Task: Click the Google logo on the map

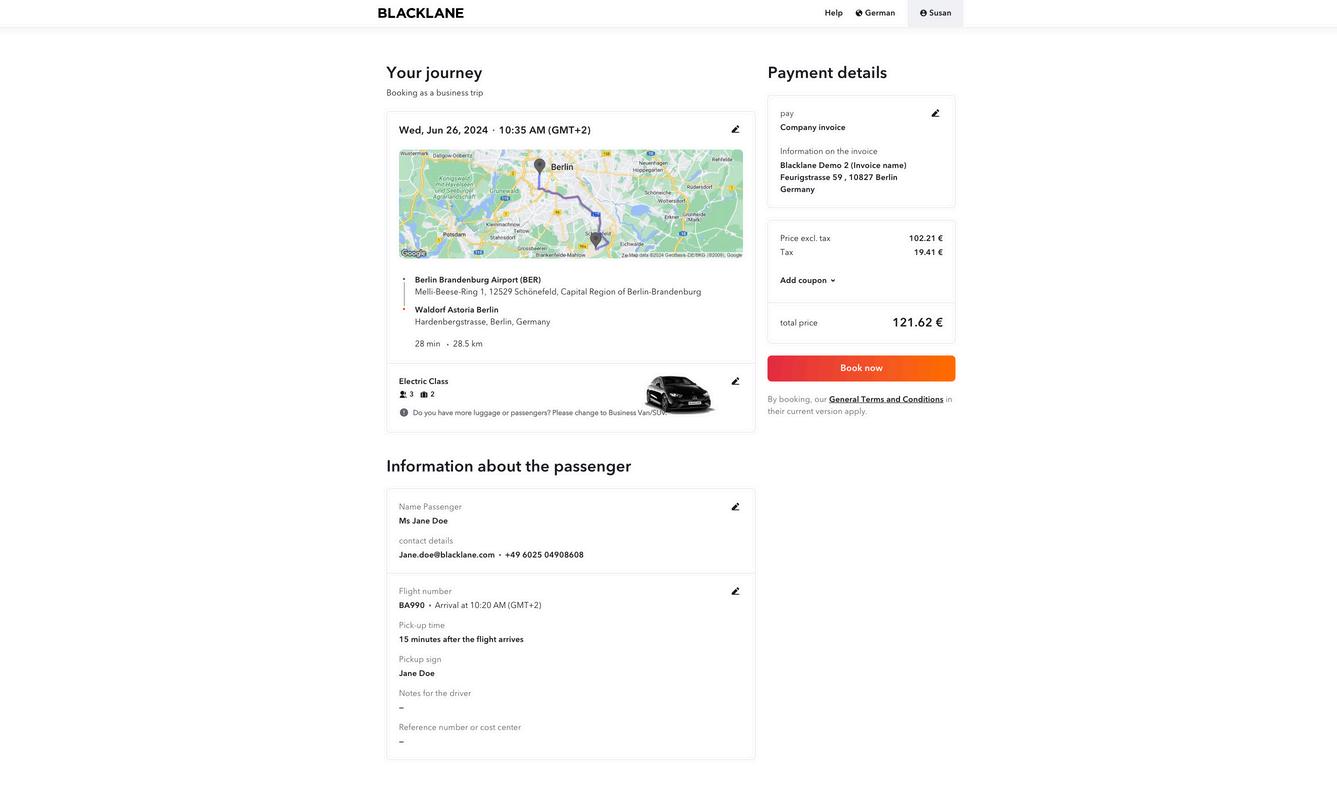Action: pos(413,253)
